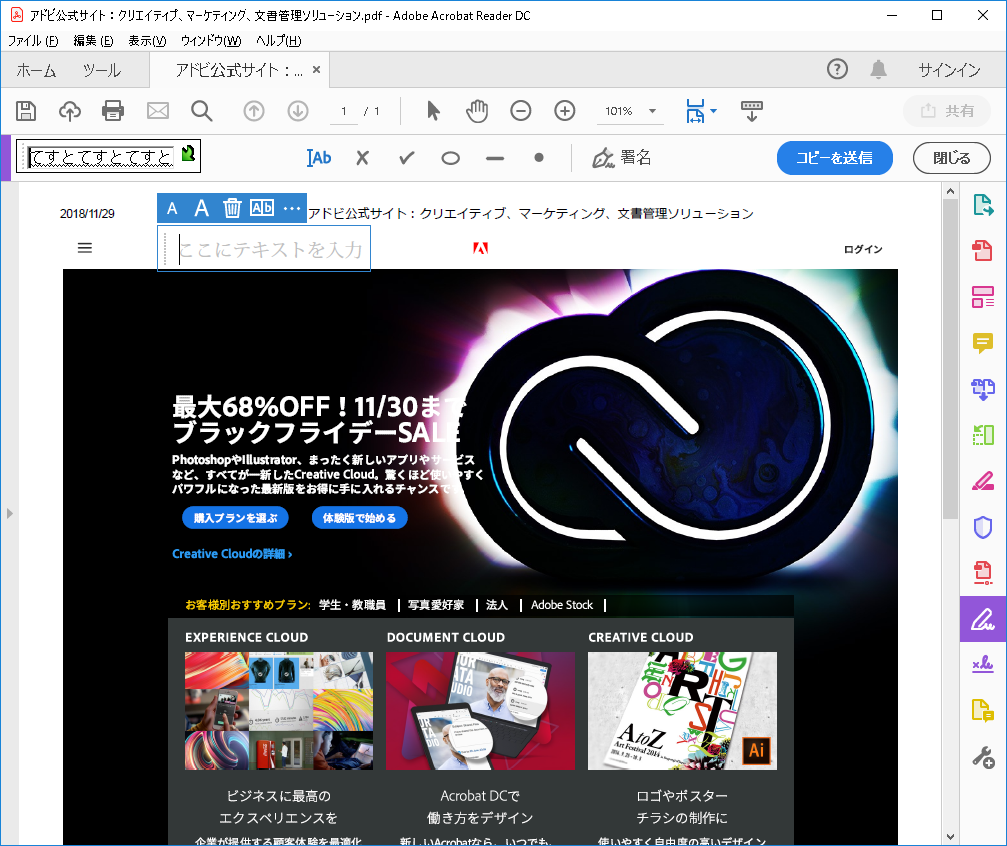This screenshot has width=1007, height=846.
Task: Click 購入プランを選ぶ button in the page
Action: [236, 518]
